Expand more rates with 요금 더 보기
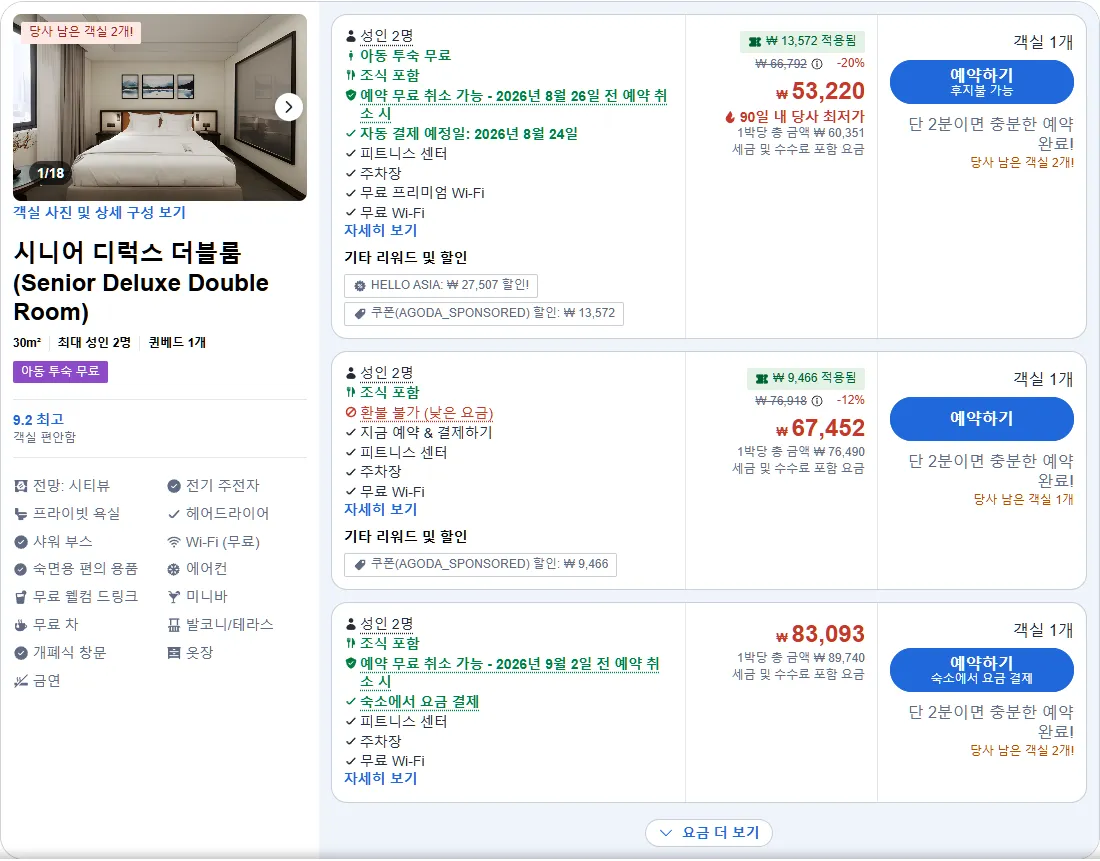1100x861 pixels. tap(709, 833)
